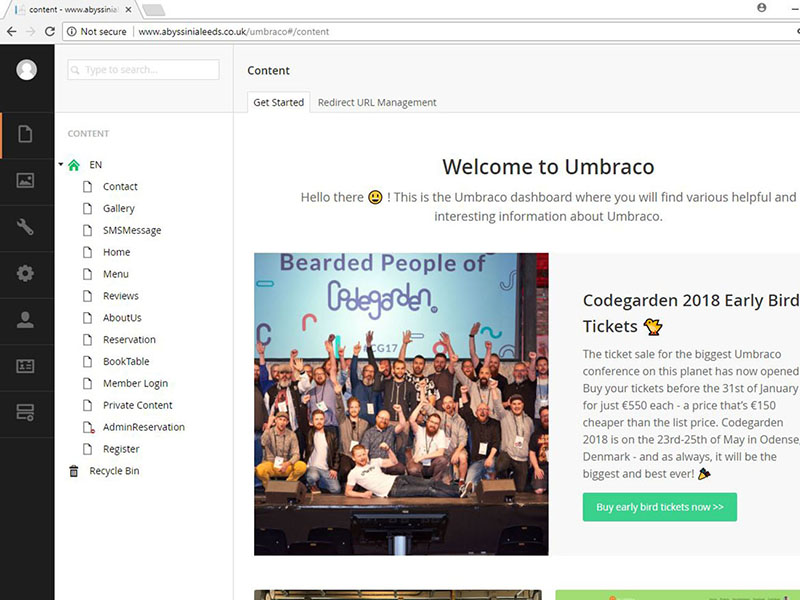
Task: Open the AboutUs page node
Action: point(122,318)
